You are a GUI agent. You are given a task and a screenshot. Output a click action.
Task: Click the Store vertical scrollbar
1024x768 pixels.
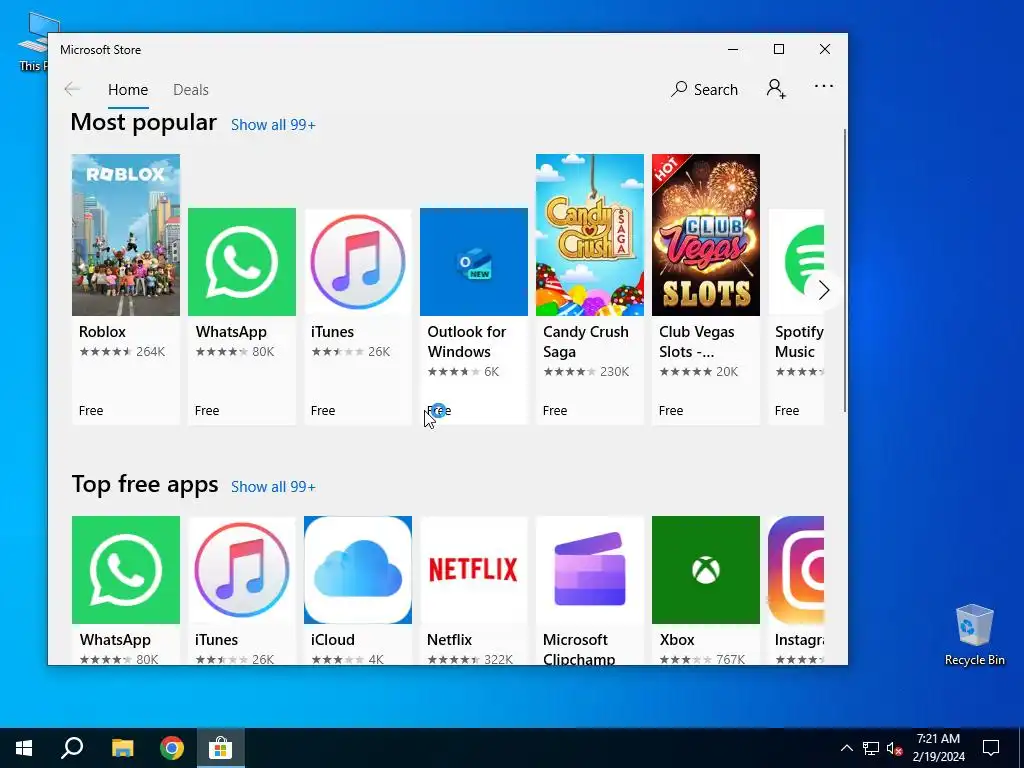tap(844, 270)
